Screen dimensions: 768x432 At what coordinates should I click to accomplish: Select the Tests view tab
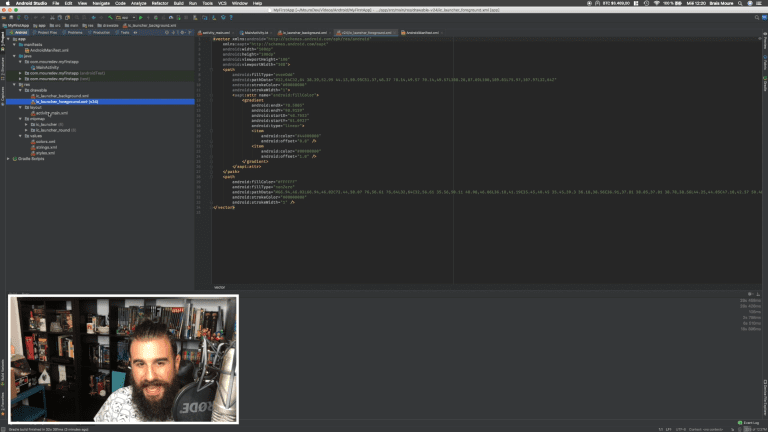[122, 32]
